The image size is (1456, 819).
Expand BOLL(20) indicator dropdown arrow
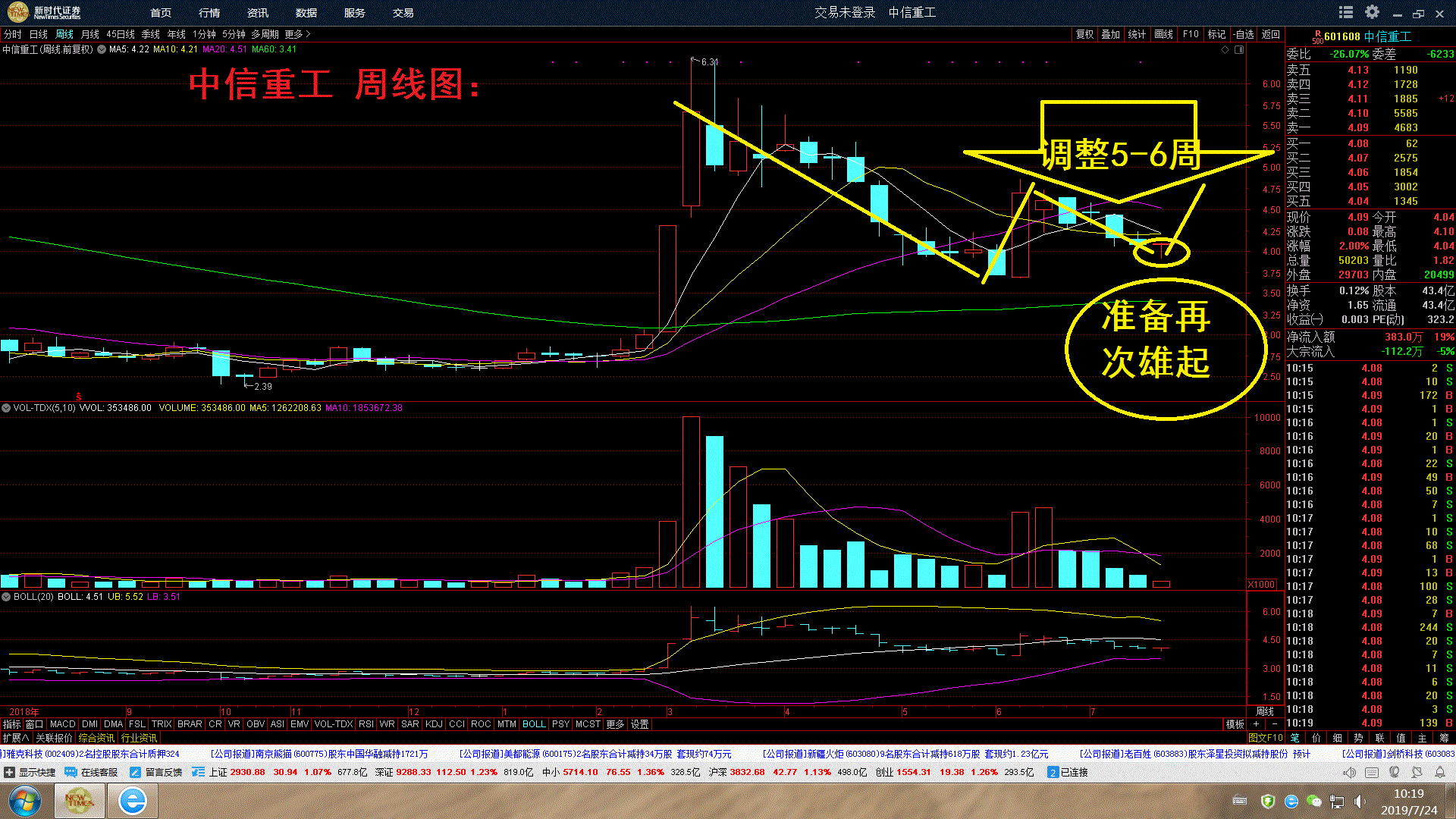click(x=6, y=597)
